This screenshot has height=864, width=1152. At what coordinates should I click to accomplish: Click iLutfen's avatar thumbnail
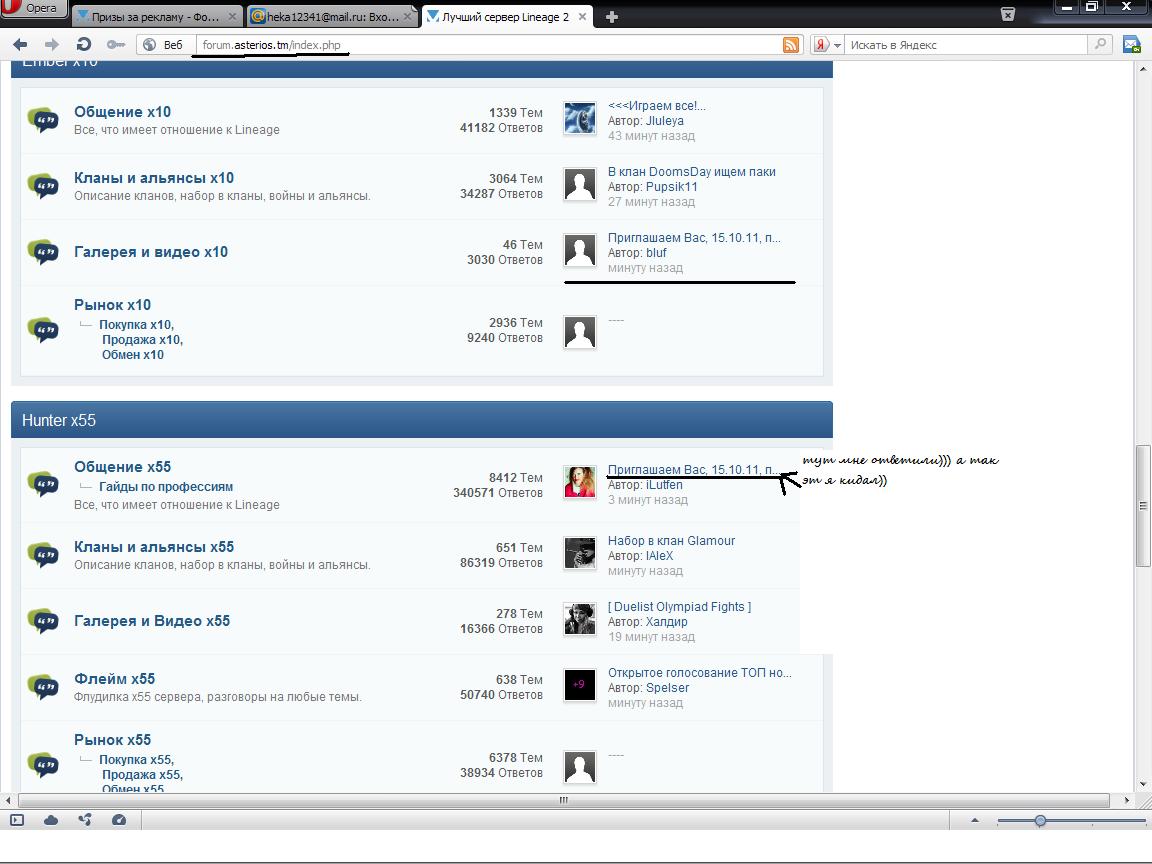580,482
